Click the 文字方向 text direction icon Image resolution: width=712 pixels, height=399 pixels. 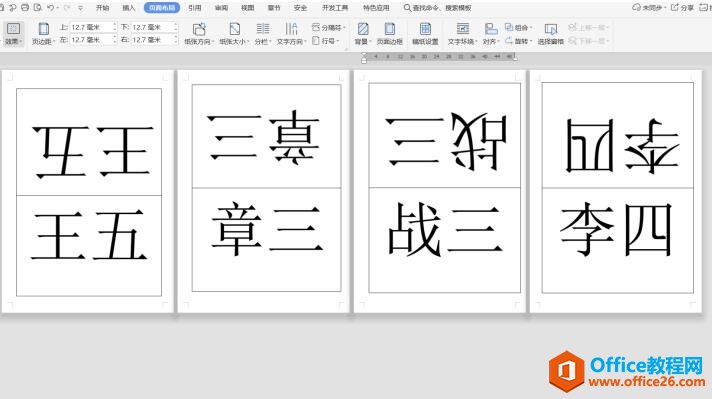[291, 29]
